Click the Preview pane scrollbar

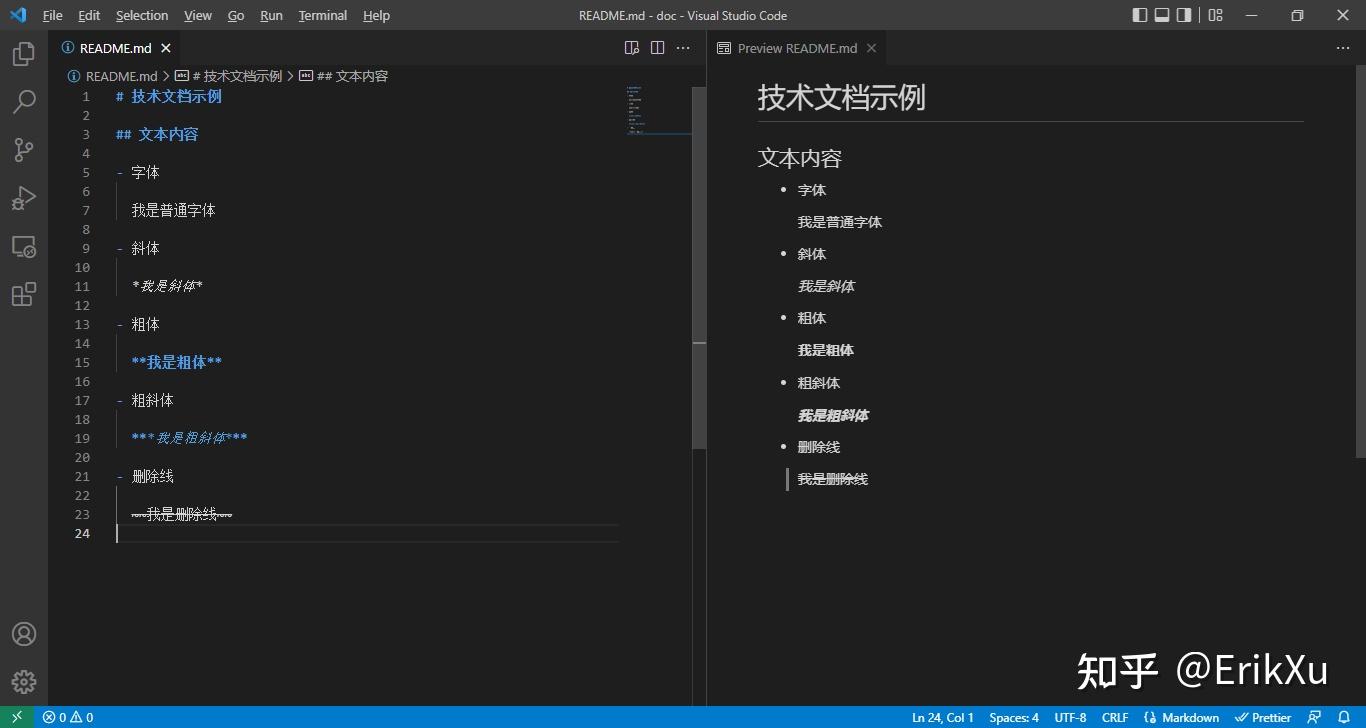pyautogui.click(x=1359, y=260)
